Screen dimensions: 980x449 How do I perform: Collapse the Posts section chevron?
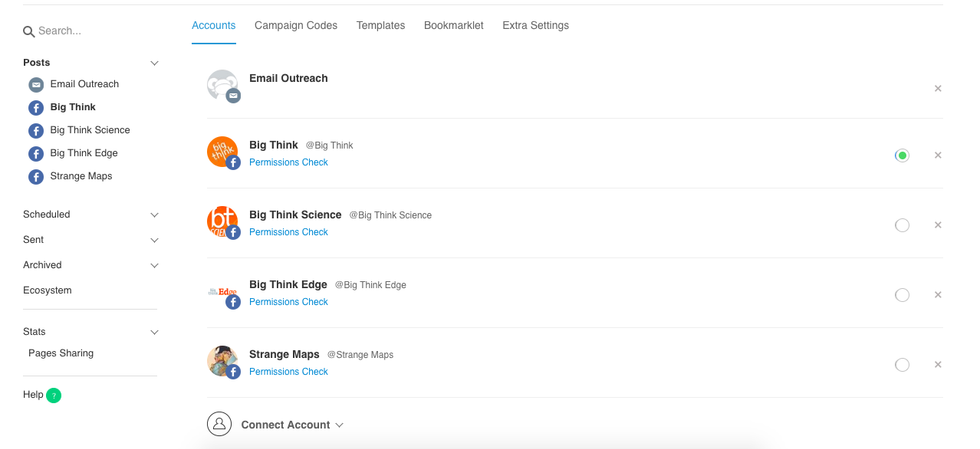click(x=154, y=63)
